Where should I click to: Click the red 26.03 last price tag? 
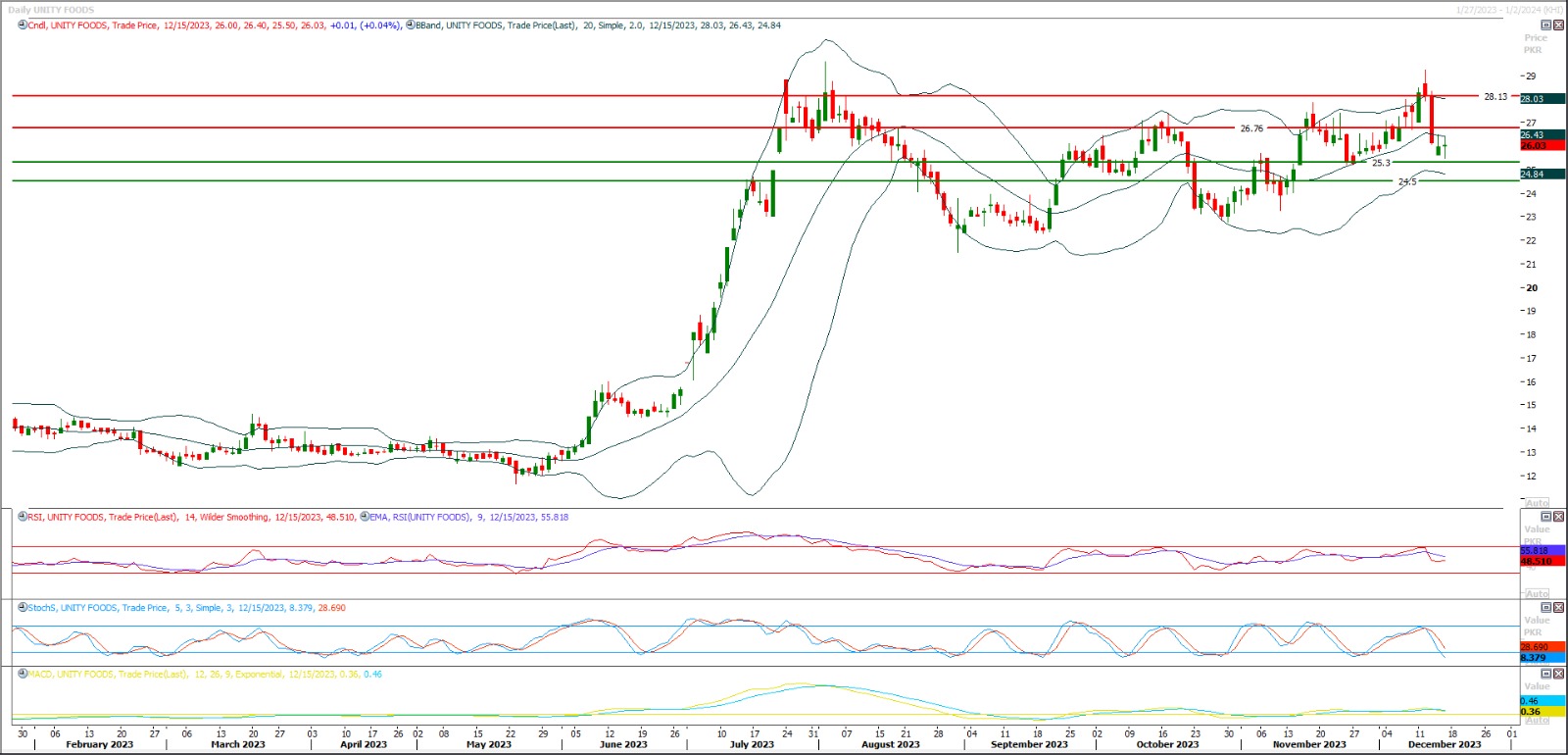pyautogui.click(x=1534, y=145)
